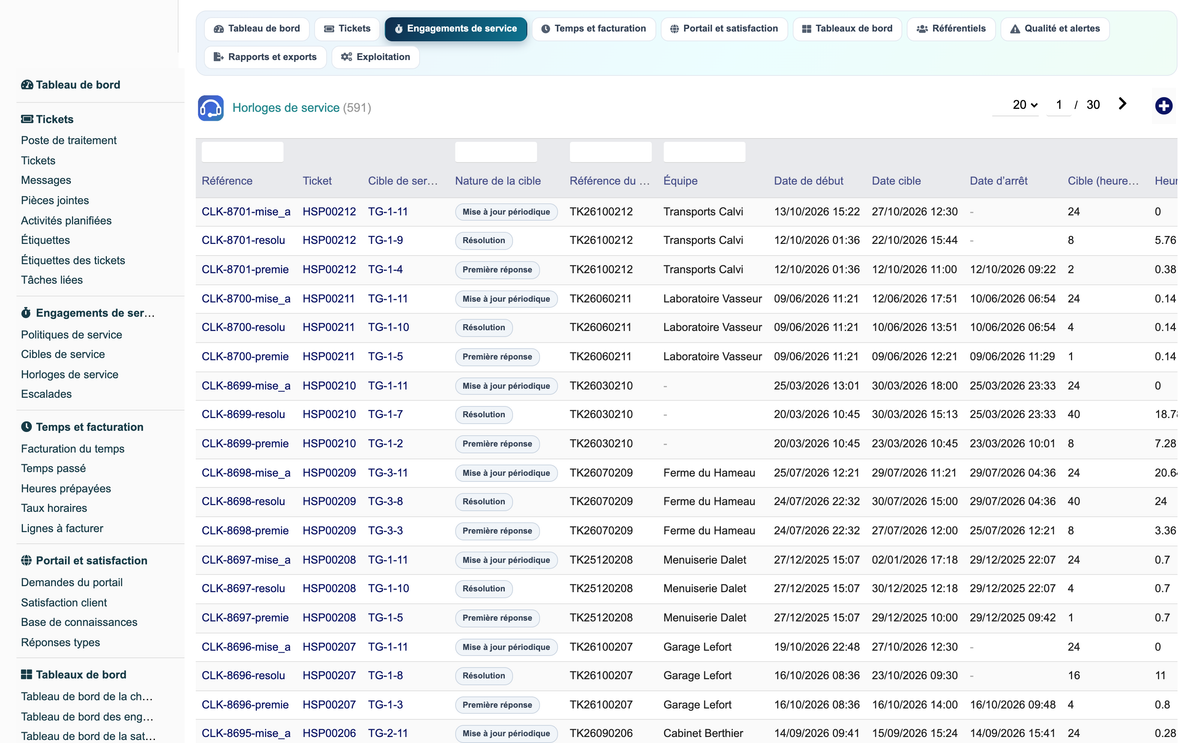Click the grid icon beside sidebar Tableaux de bord
The width and height of the screenshot is (1200, 743).
point(27,675)
